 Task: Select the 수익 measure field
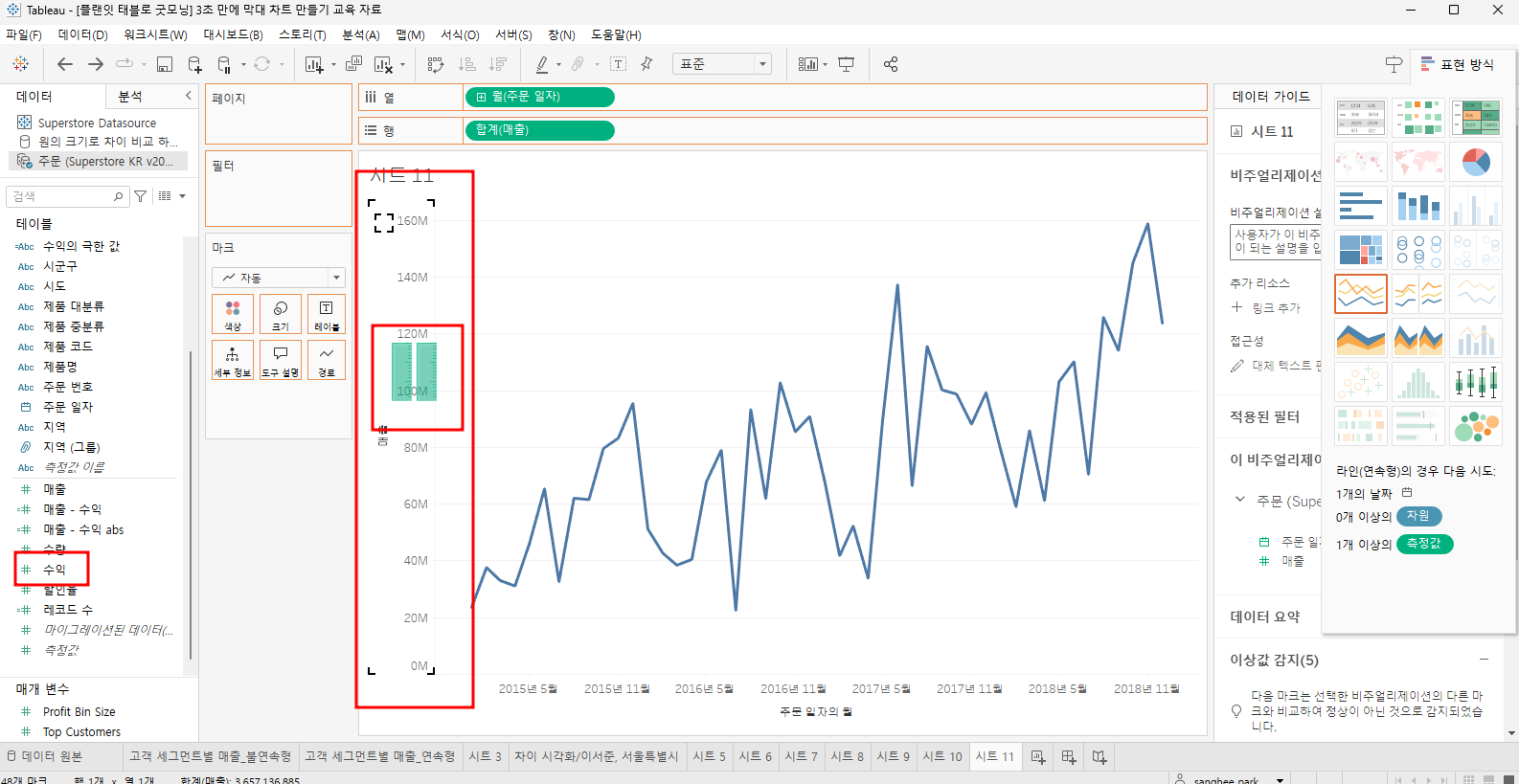coord(55,570)
